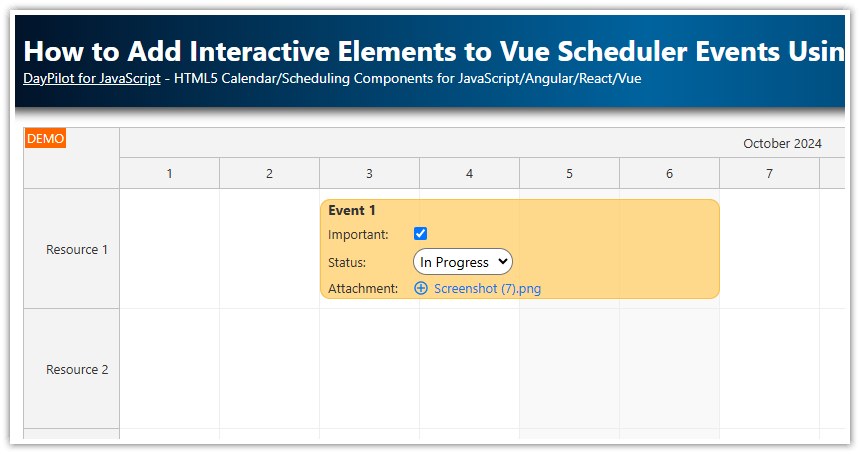This screenshot has width=860, height=454.
Task: Uncheck the Important checkbox
Action: click(x=421, y=234)
